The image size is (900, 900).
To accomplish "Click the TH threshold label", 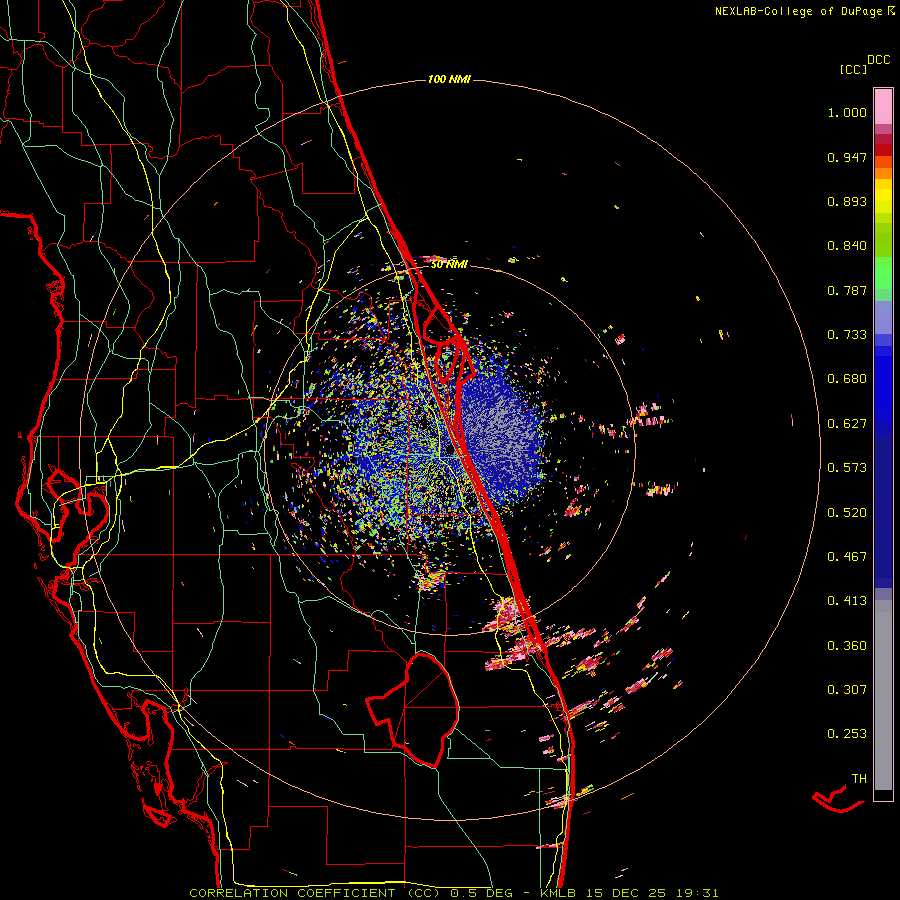I will point(859,779).
